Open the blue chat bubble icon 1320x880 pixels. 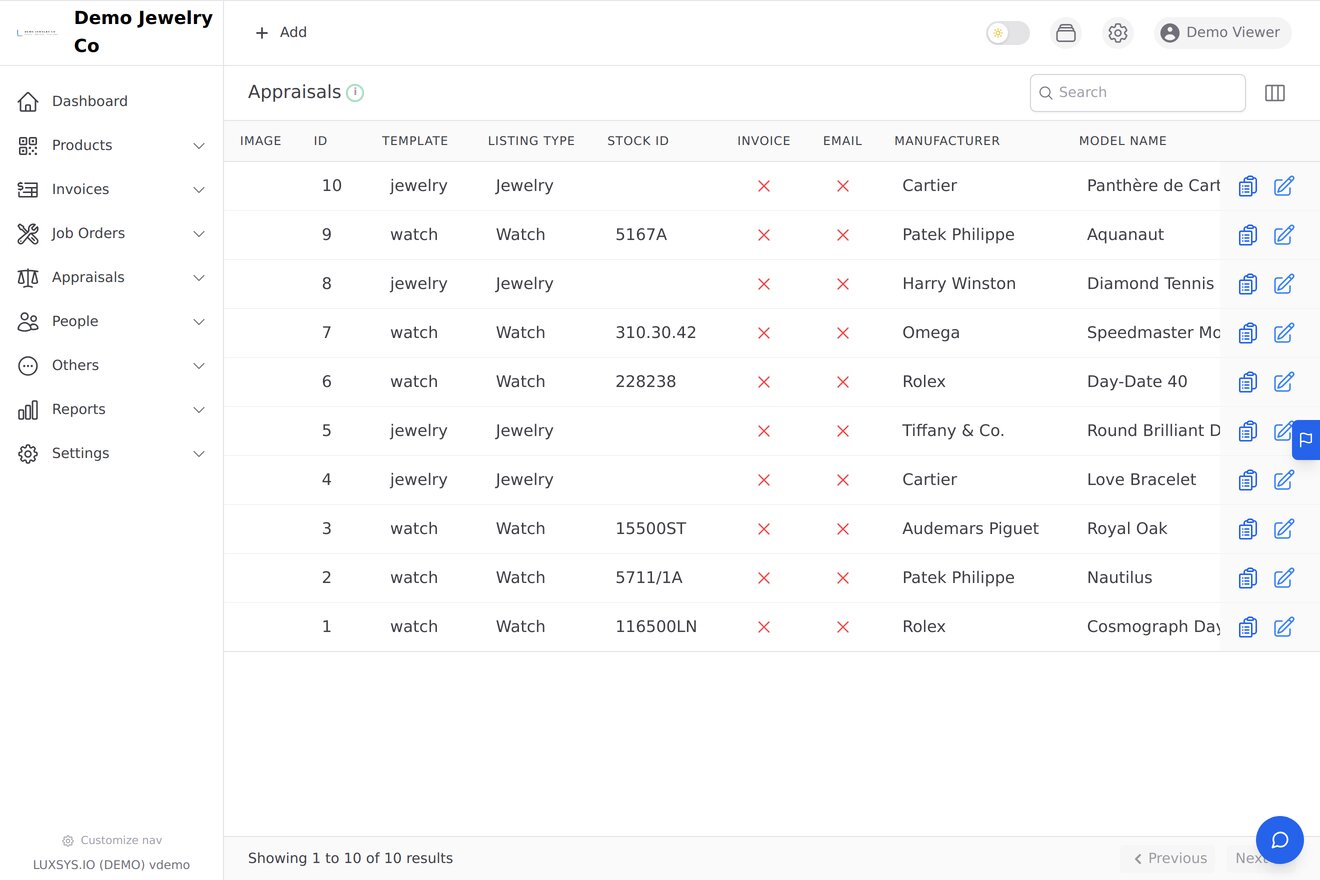pos(1280,840)
